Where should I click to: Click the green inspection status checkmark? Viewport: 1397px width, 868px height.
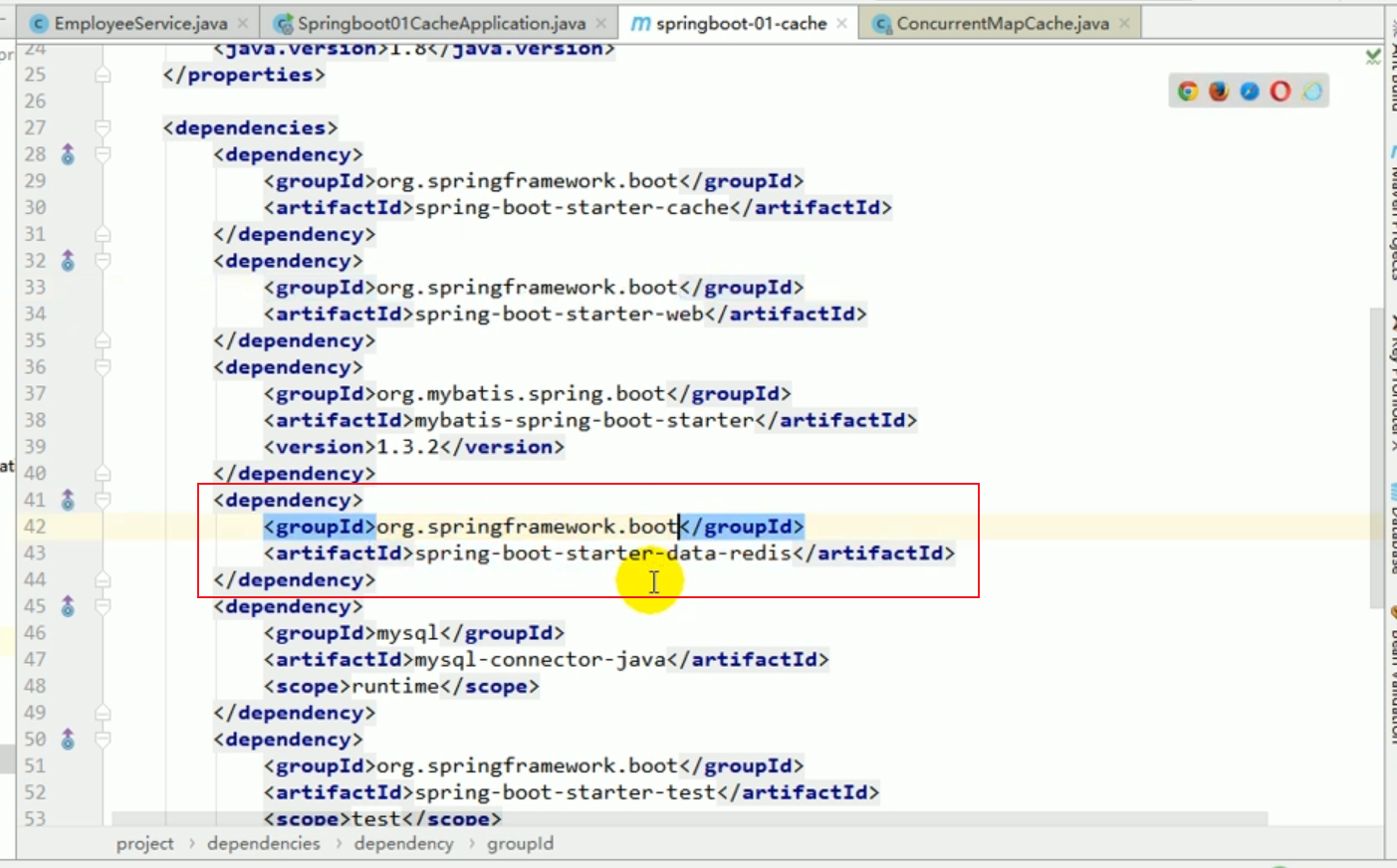point(1373,57)
